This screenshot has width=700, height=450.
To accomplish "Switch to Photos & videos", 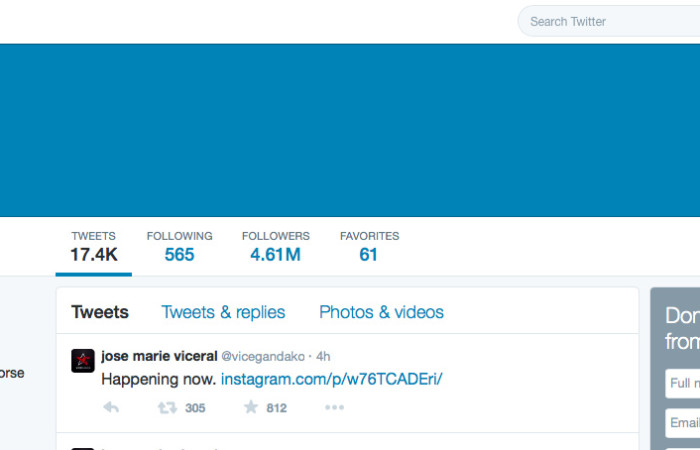I will (x=381, y=312).
